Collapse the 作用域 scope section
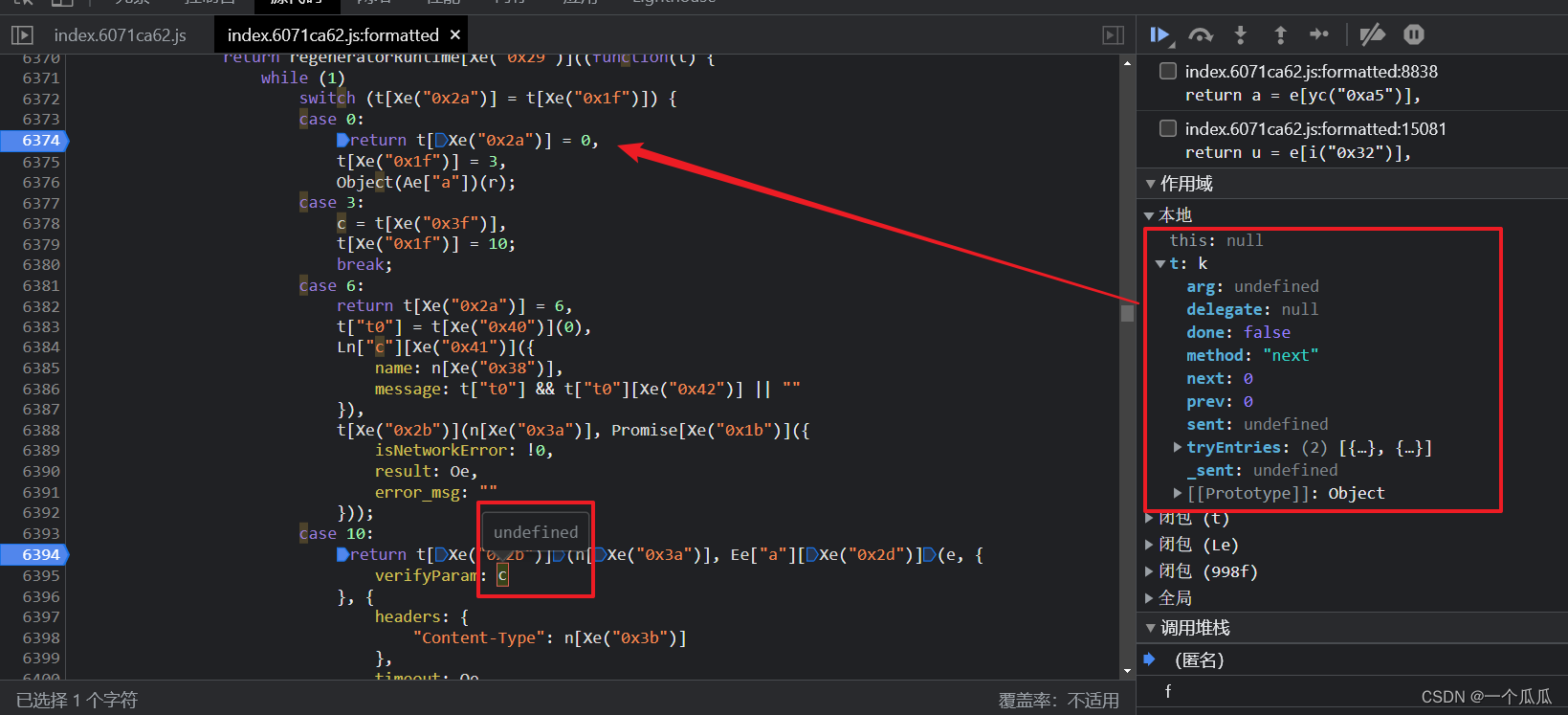This screenshot has height=715, width=1568. (1151, 184)
